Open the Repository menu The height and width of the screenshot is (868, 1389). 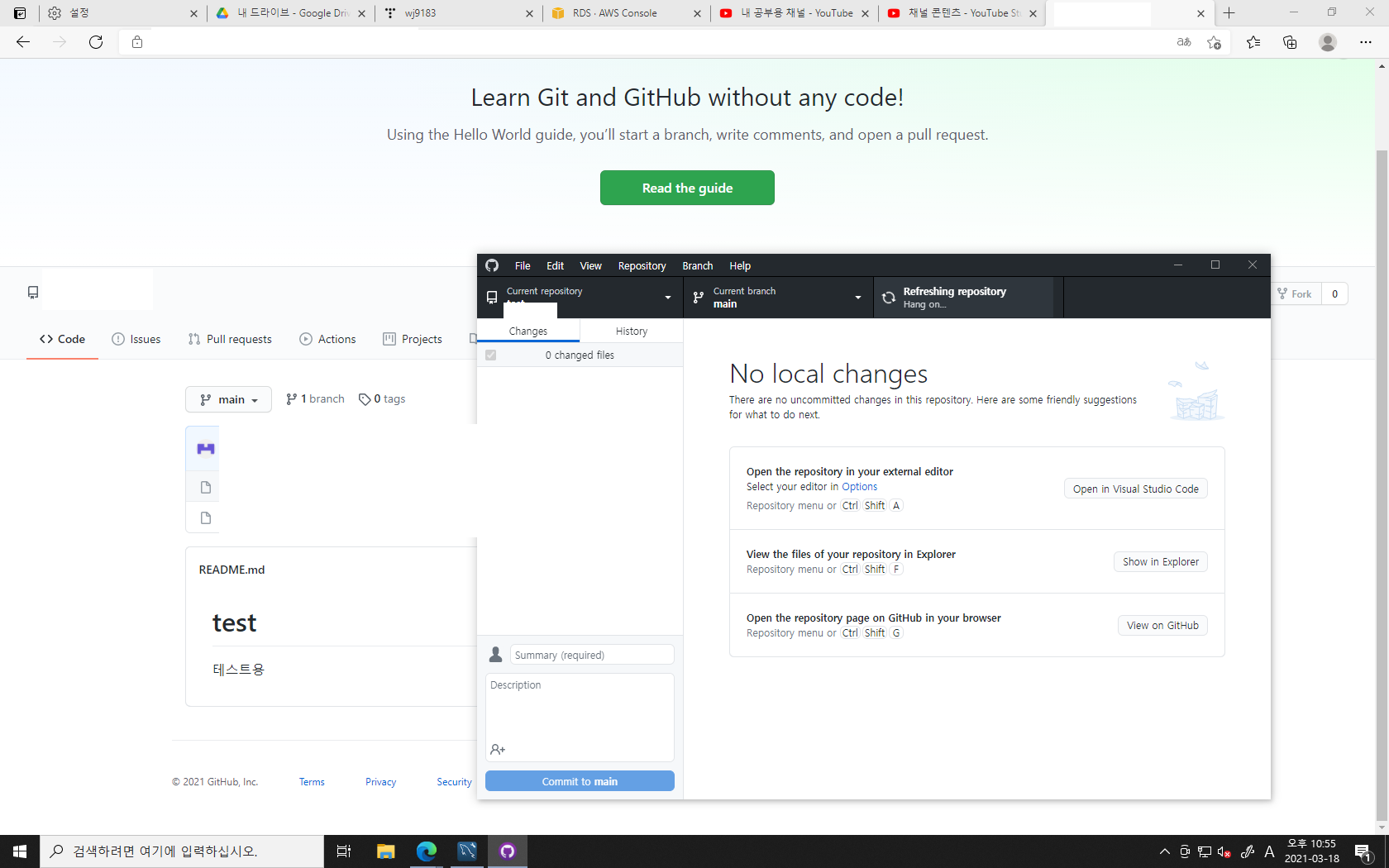(x=642, y=265)
